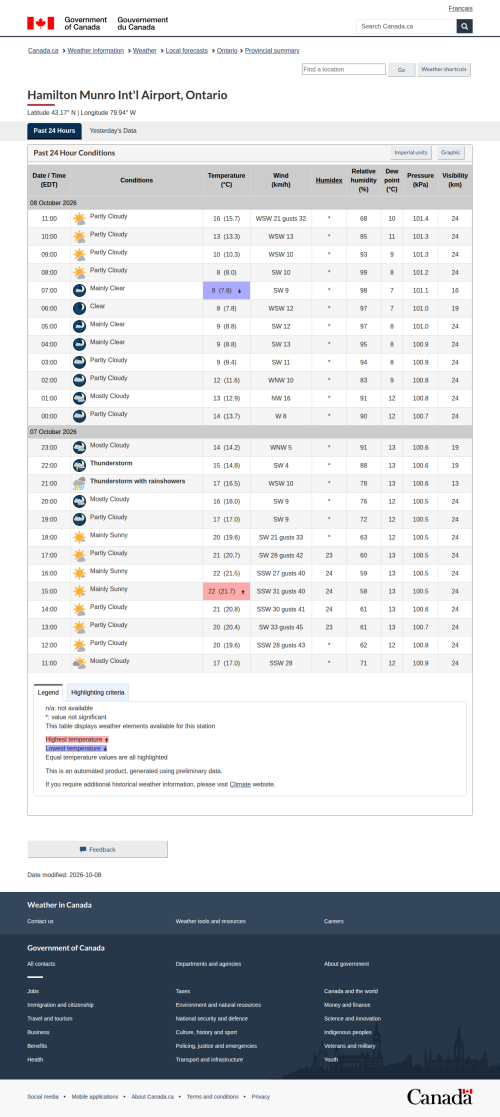This screenshot has width=500, height=1117.
Task: Open the Local forecasts breadcrumb link
Action: [187, 51]
